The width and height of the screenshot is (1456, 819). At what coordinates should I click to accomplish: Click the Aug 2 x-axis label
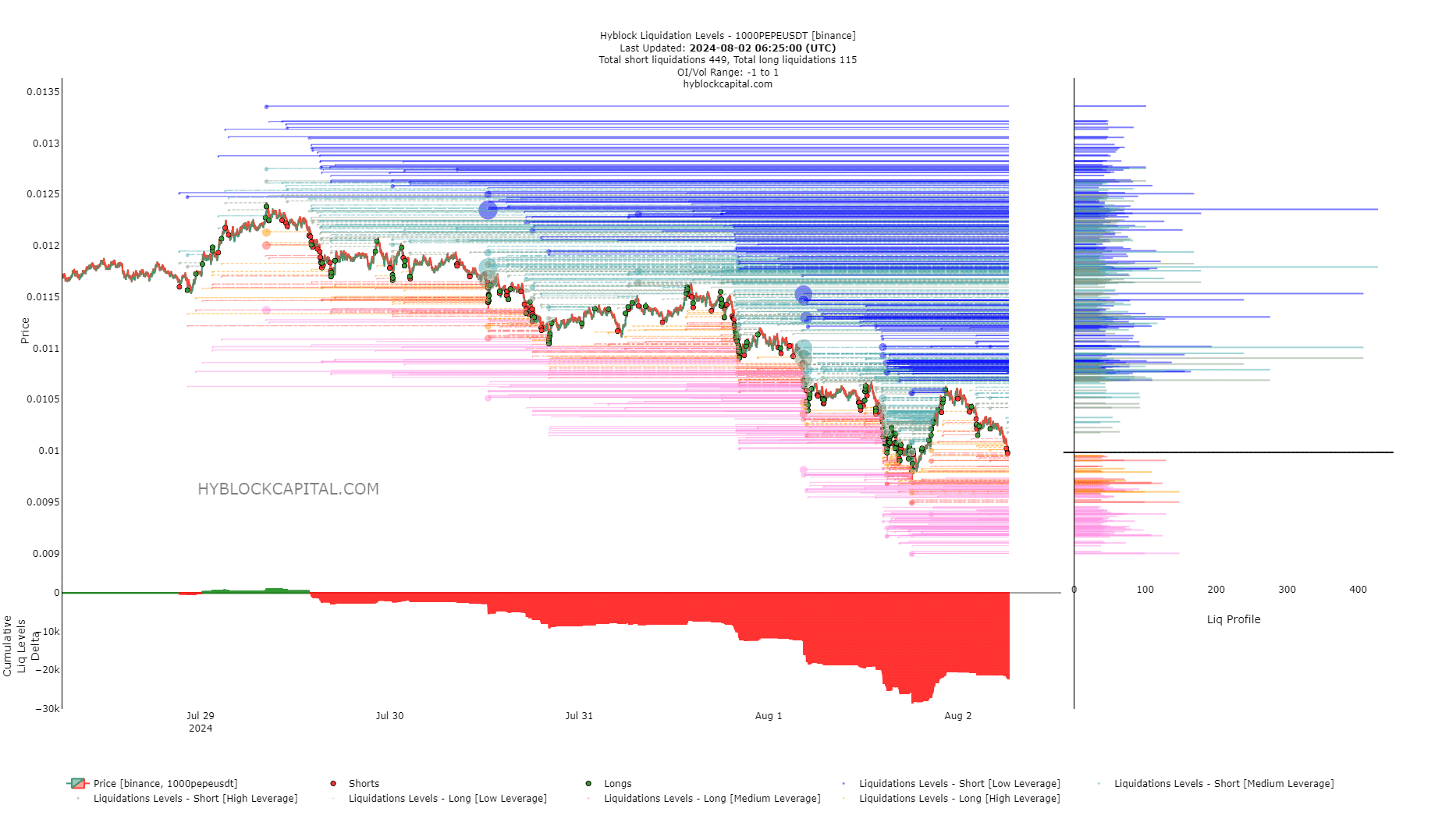[958, 716]
